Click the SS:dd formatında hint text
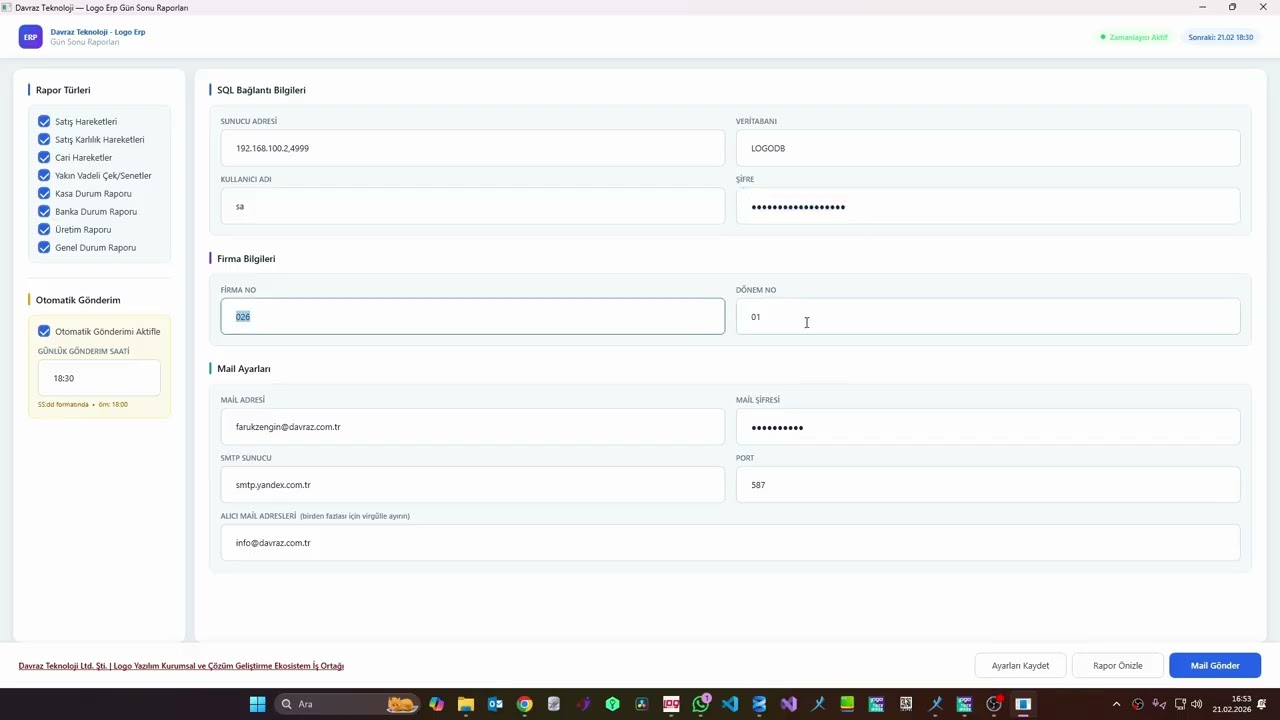The image size is (1280, 720). [83, 405]
